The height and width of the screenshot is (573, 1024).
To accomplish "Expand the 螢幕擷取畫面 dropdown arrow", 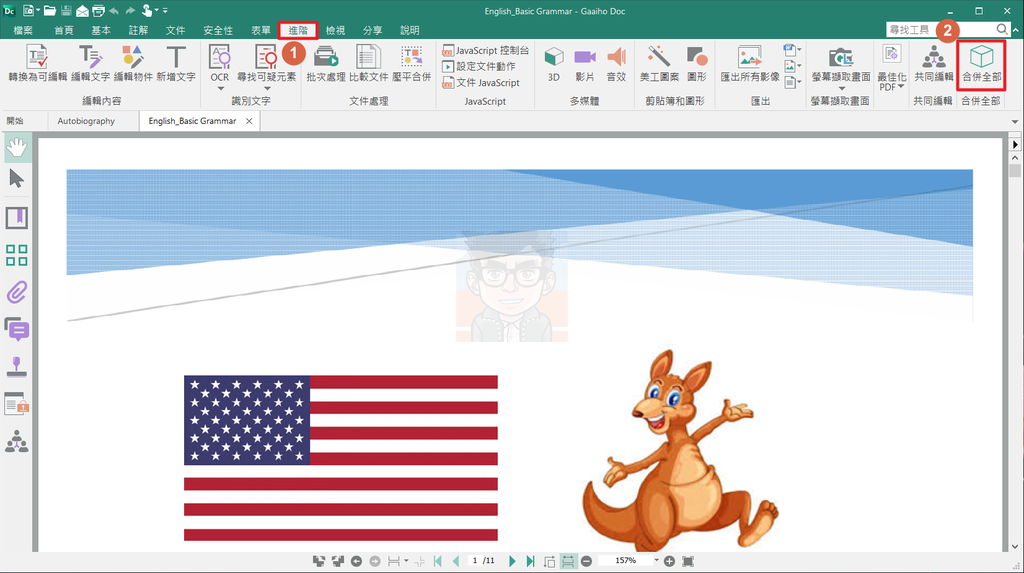I will click(841, 88).
